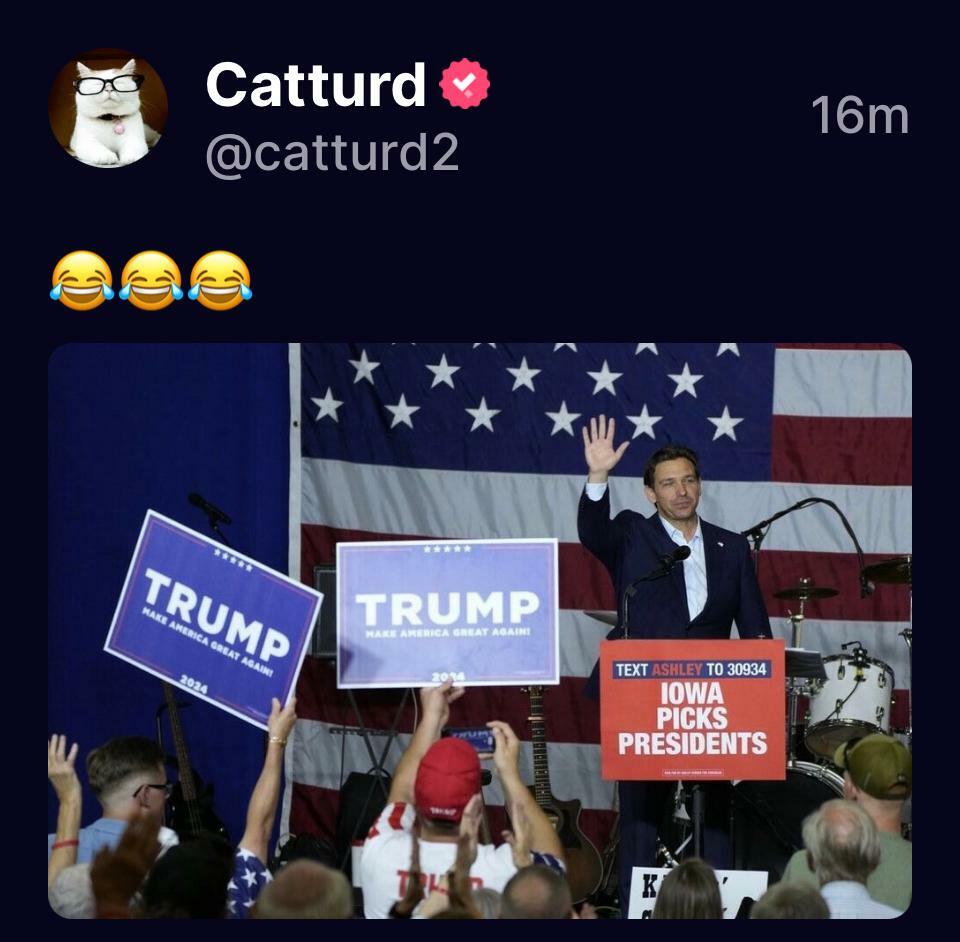Image resolution: width=960 pixels, height=942 pixels.
Task: Click the olive green cap at right
Action: [x=874, y=766]
